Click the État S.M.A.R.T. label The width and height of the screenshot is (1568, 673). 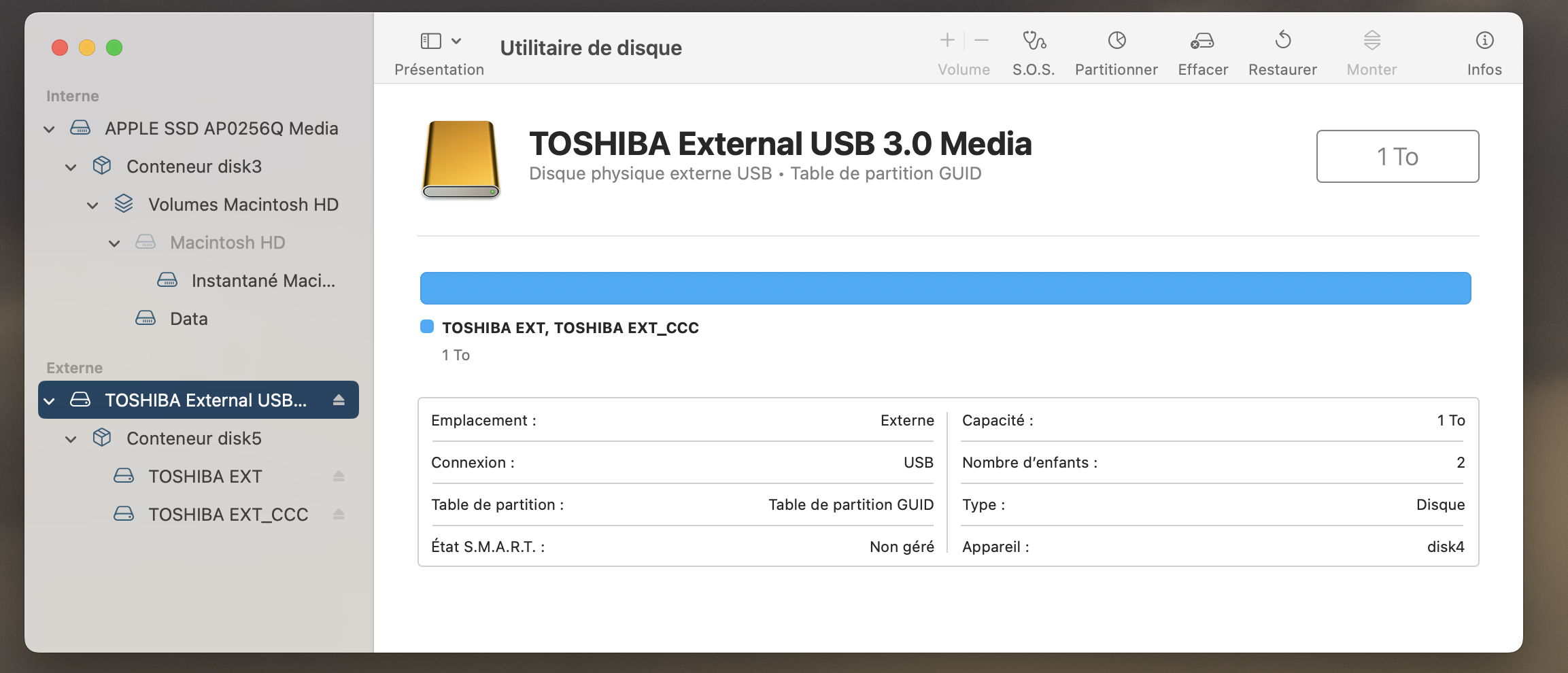point(488,547)
